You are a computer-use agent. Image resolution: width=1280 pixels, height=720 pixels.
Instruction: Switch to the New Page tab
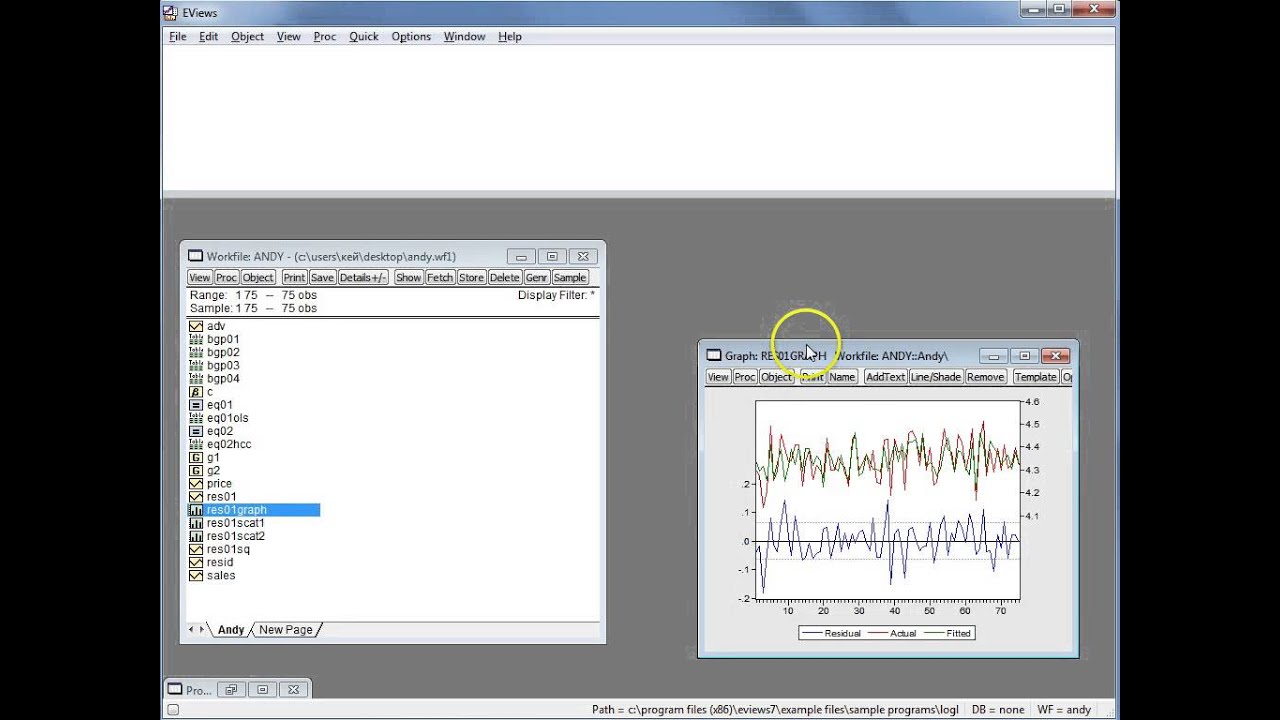285,630
